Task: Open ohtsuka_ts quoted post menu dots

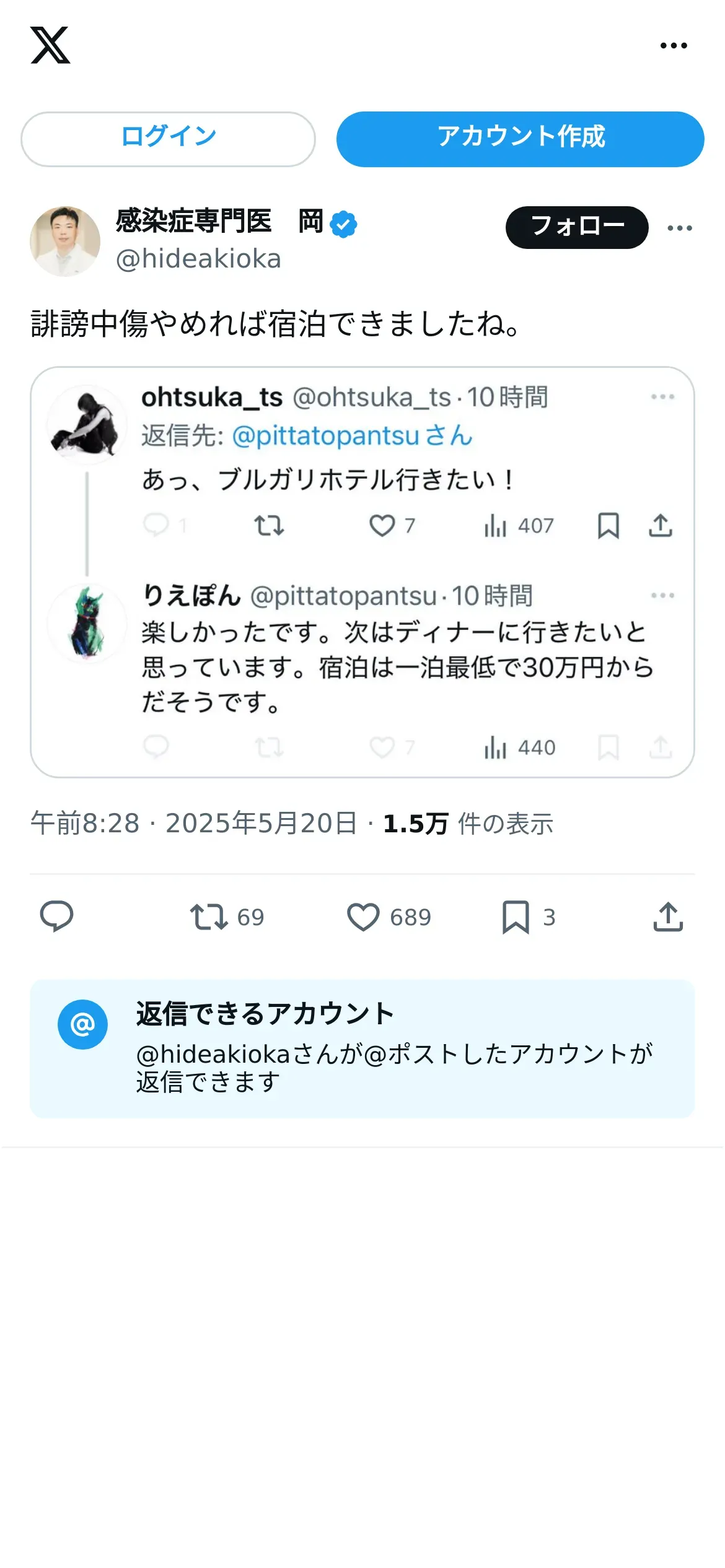Action: coord(662,396)
